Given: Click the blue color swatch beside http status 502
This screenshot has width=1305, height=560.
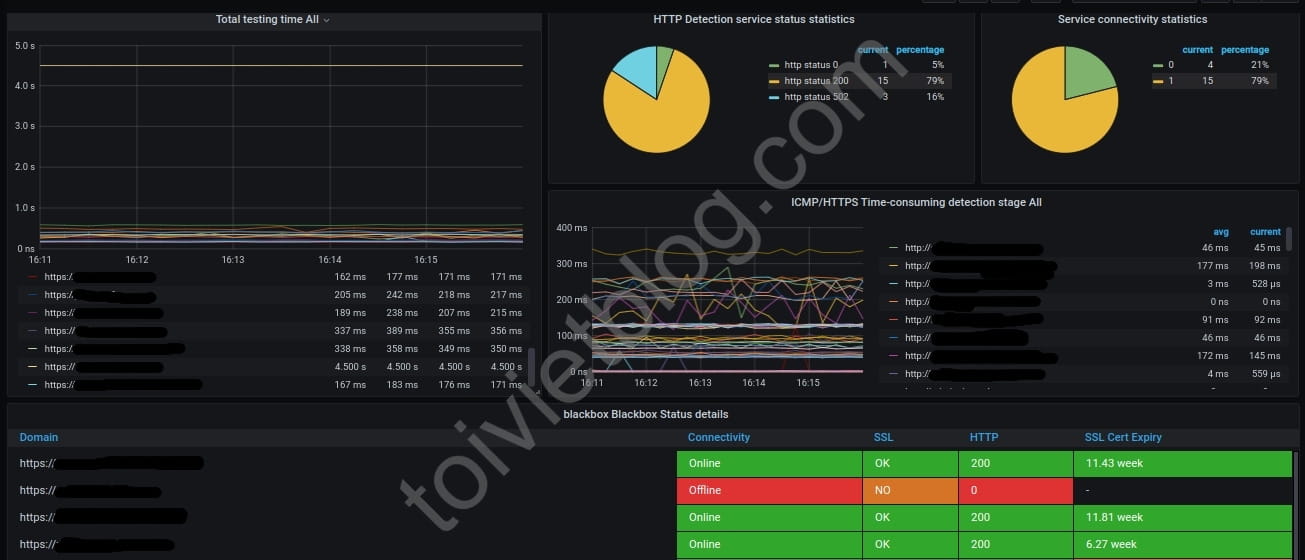Looking at the screenshot, I should [774, 97].
